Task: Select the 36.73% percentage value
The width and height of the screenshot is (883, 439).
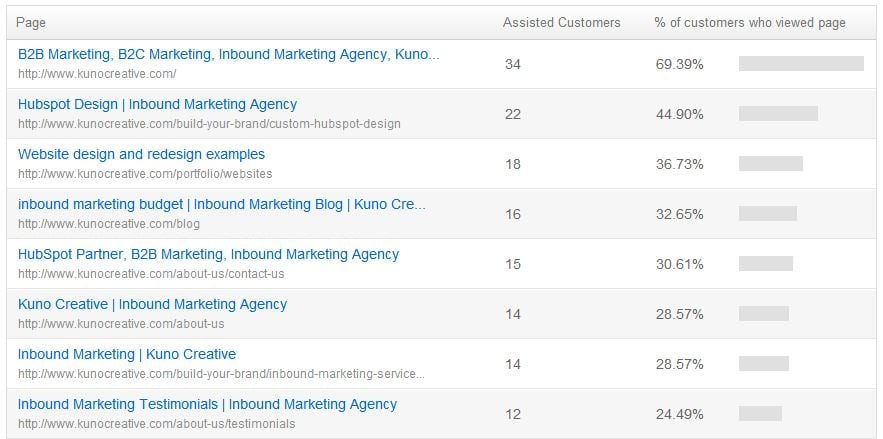Action: click(679, 164)
